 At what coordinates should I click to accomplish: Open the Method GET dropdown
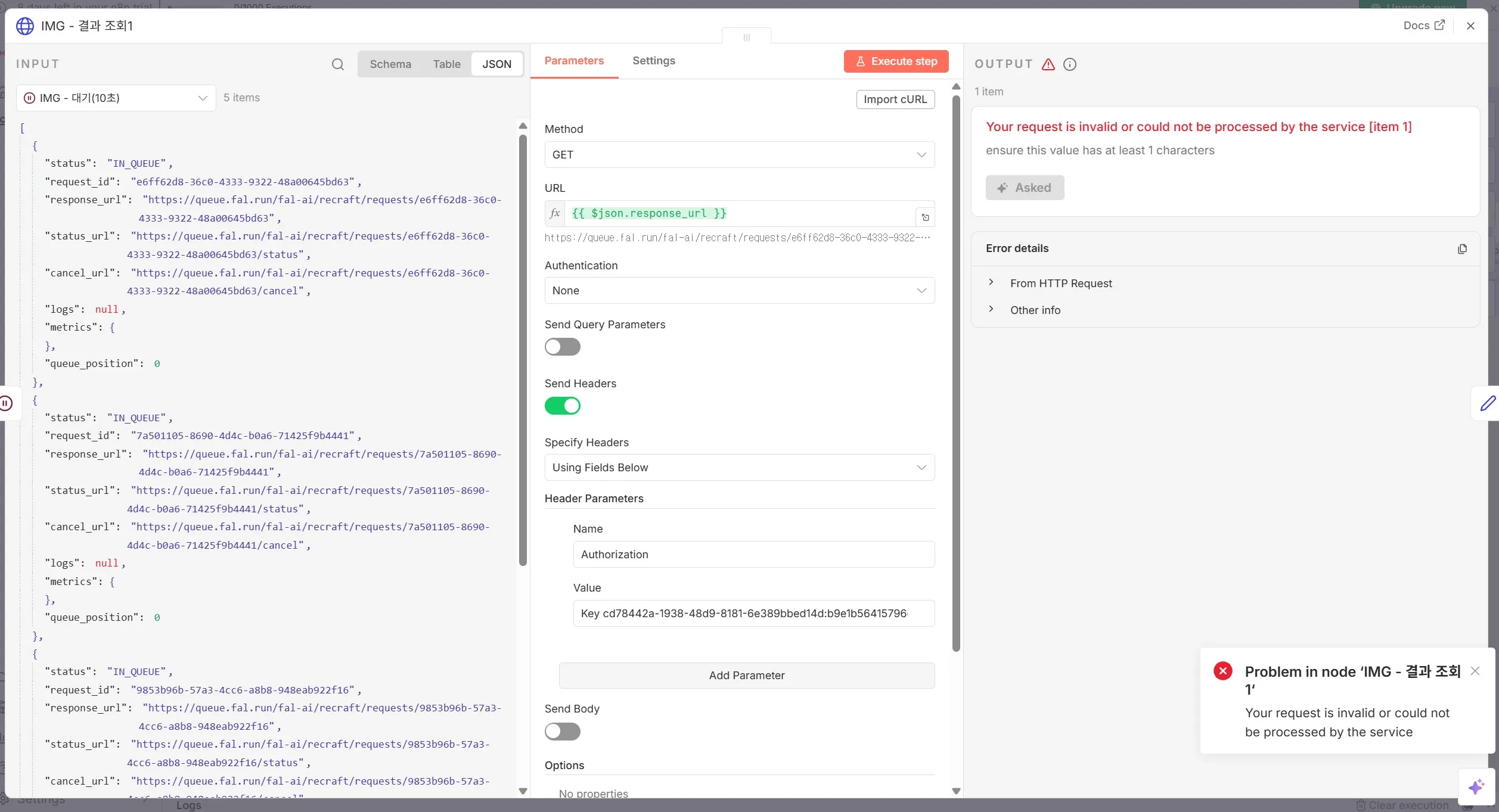click(x=739, y=155)
